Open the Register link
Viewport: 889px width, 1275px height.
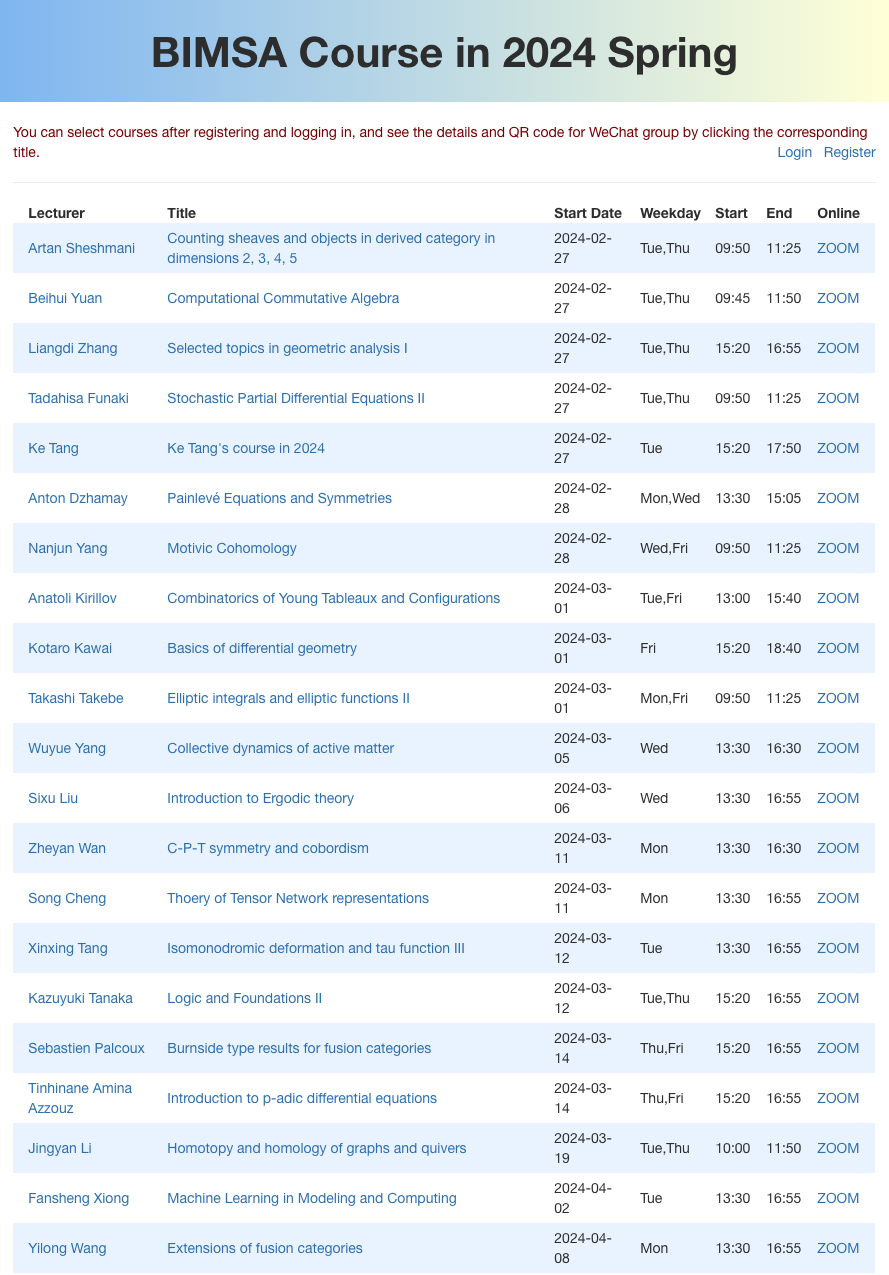pyautogui.click(x=849, y=152)
